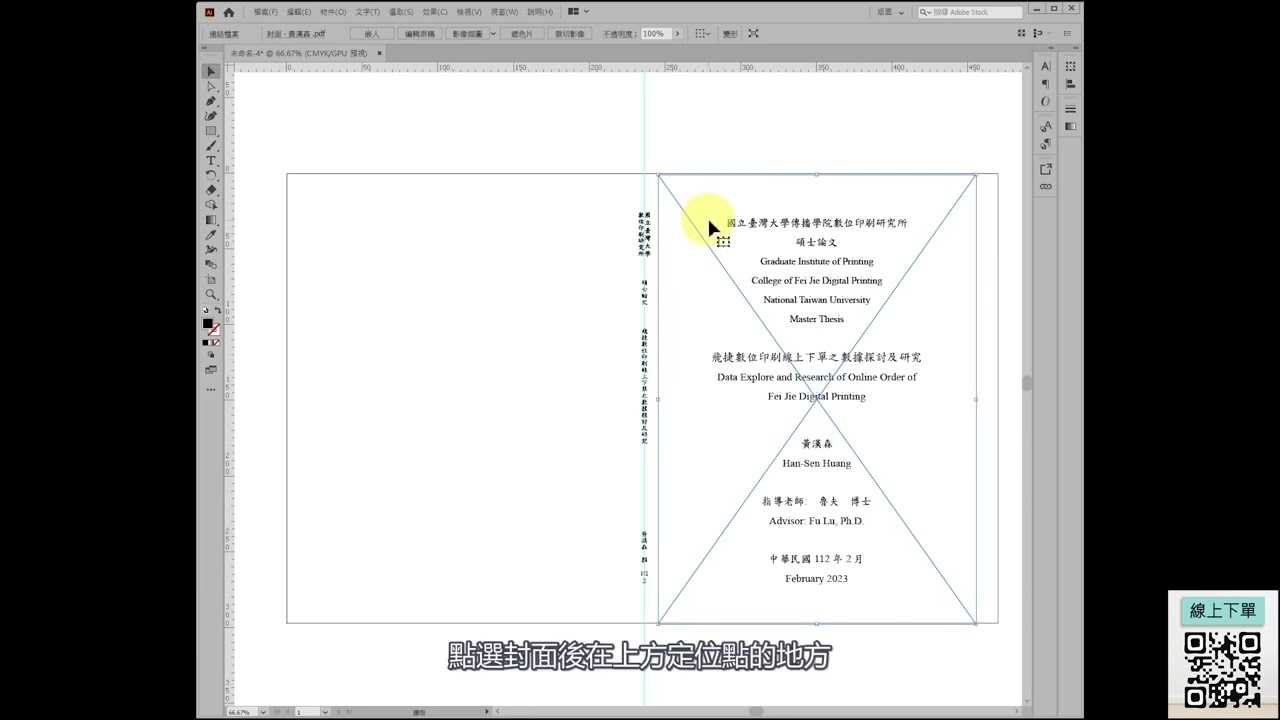Open the Stroke panel icon
The width and height of the screenshot is (1280, 720).
(x=1071, y=109)
